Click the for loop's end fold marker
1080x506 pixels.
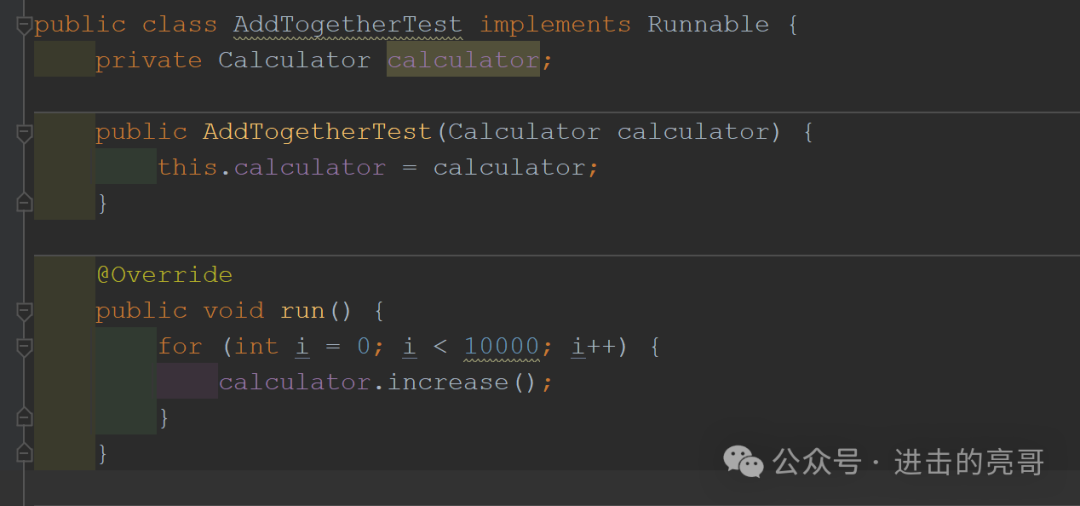click(x=24, y=417)
